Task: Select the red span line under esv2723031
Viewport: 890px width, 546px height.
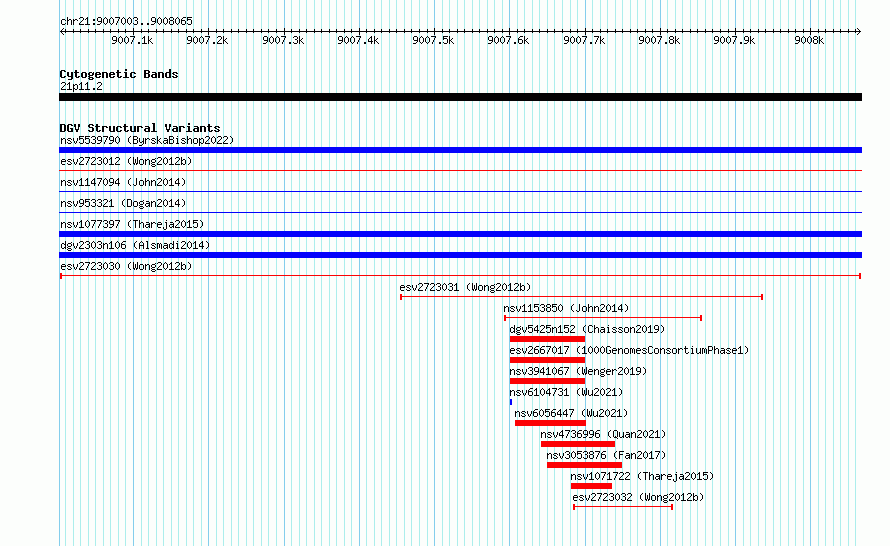Action: (x=581, y=297)
